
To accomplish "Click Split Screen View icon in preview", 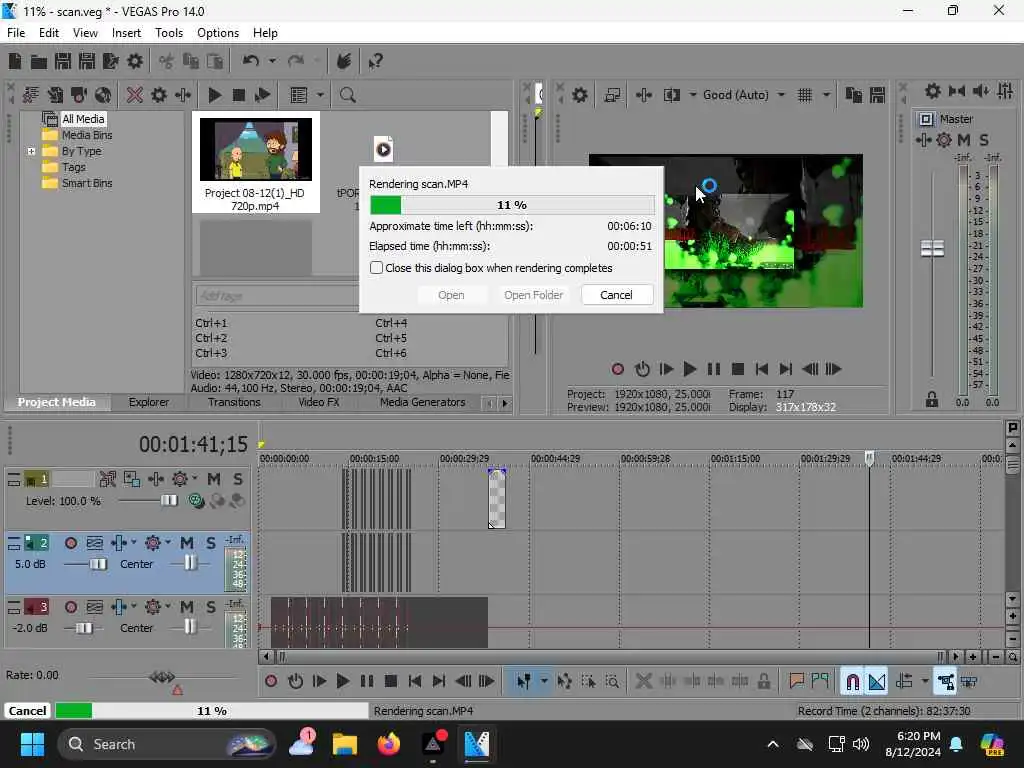I will [x=672, y=95].
